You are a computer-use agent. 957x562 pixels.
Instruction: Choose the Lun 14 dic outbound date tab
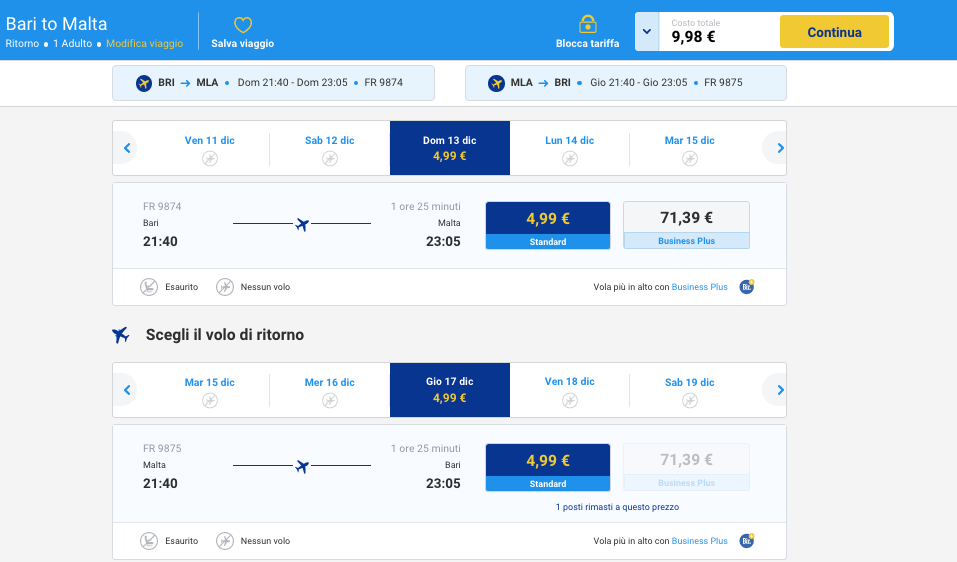pos(569,148)
